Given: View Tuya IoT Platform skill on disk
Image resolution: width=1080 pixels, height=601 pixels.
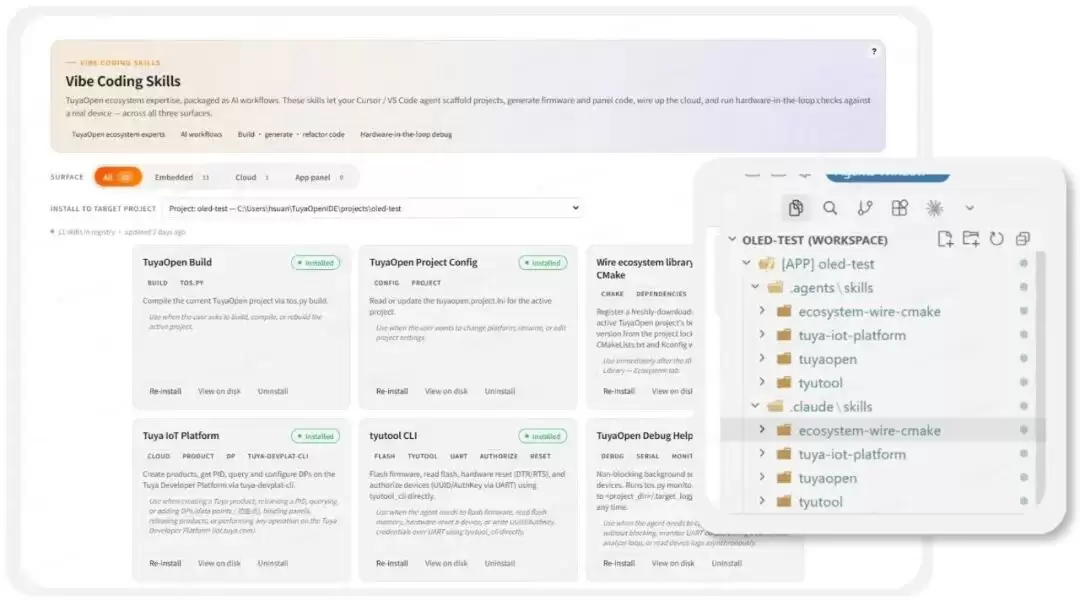Looking at the screenshot, I should tap(219, 563).
